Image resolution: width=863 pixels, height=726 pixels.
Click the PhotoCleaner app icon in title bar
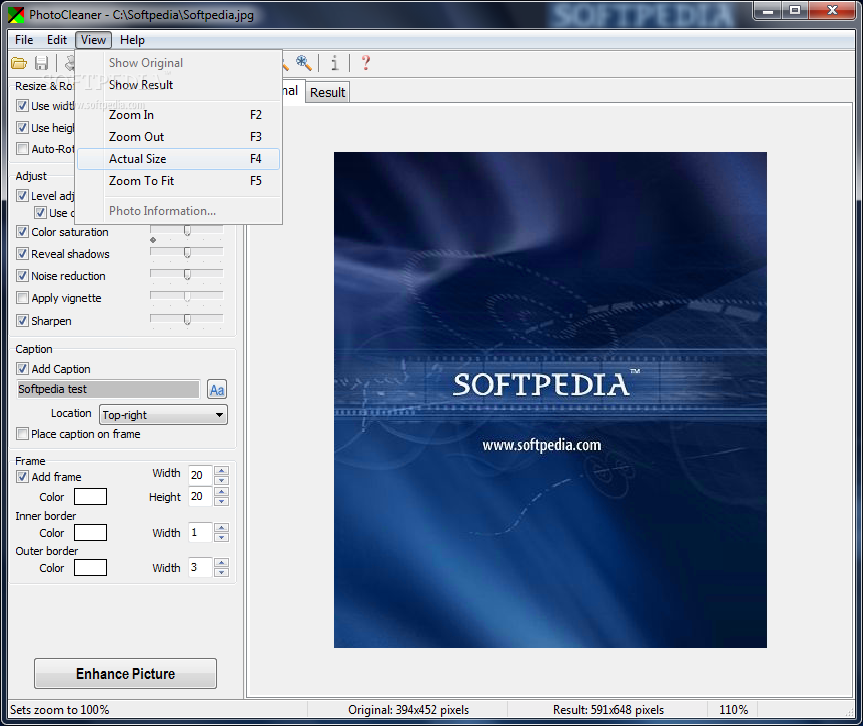click(x=17, y=15)
